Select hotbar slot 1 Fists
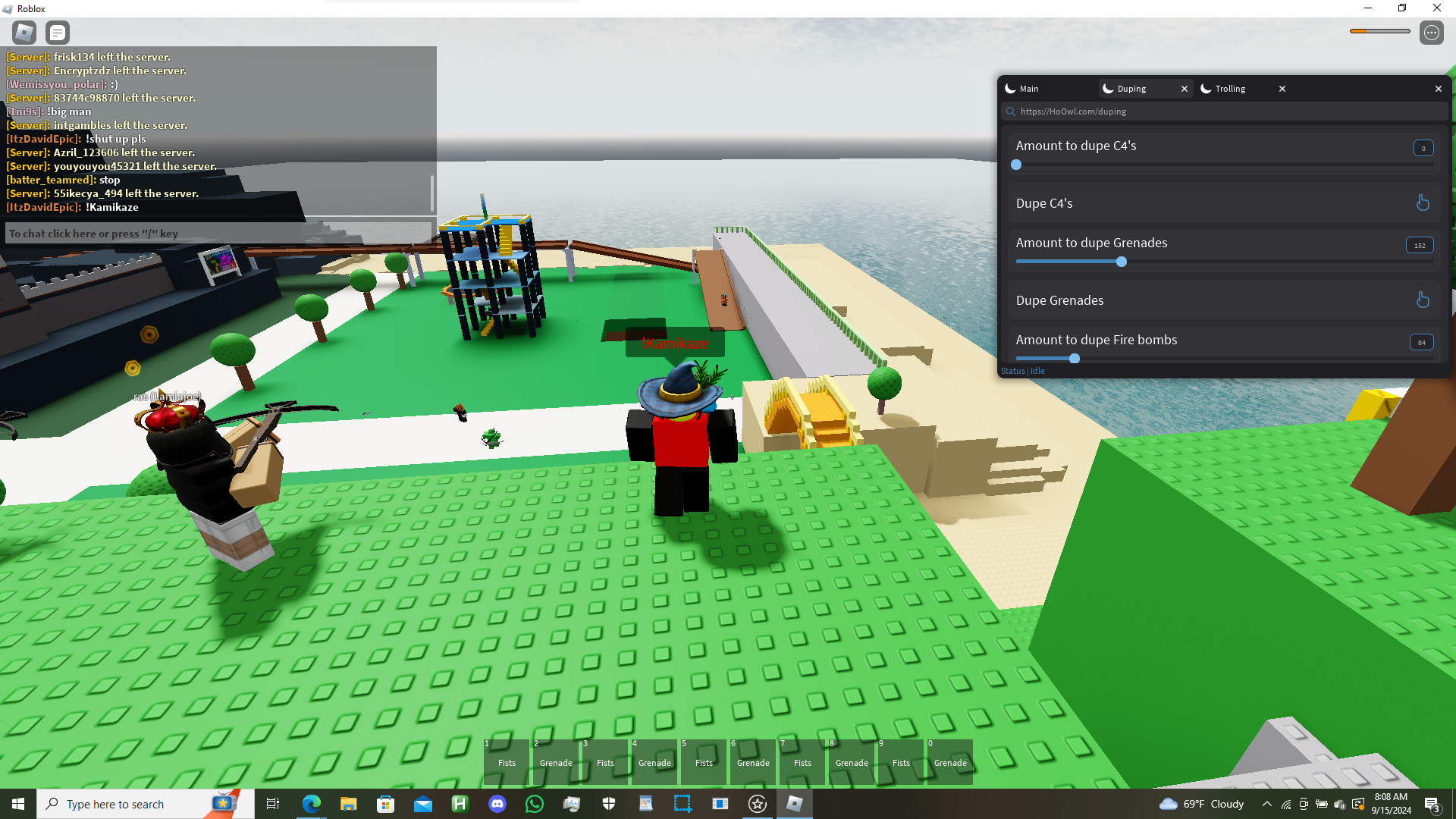 (x=507, y=762)
